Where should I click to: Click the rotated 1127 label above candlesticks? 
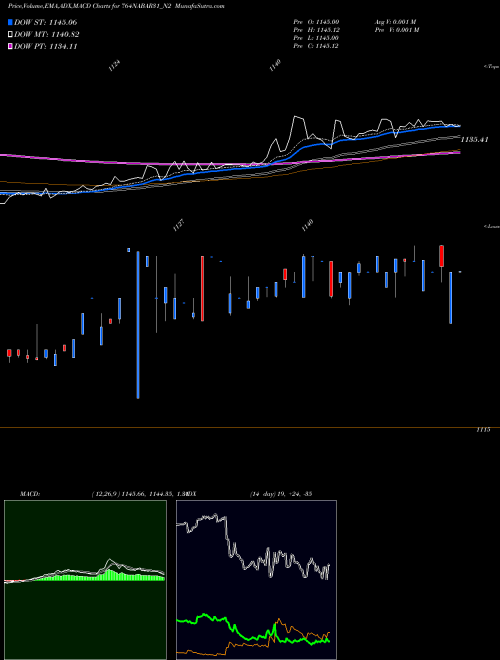179,226
